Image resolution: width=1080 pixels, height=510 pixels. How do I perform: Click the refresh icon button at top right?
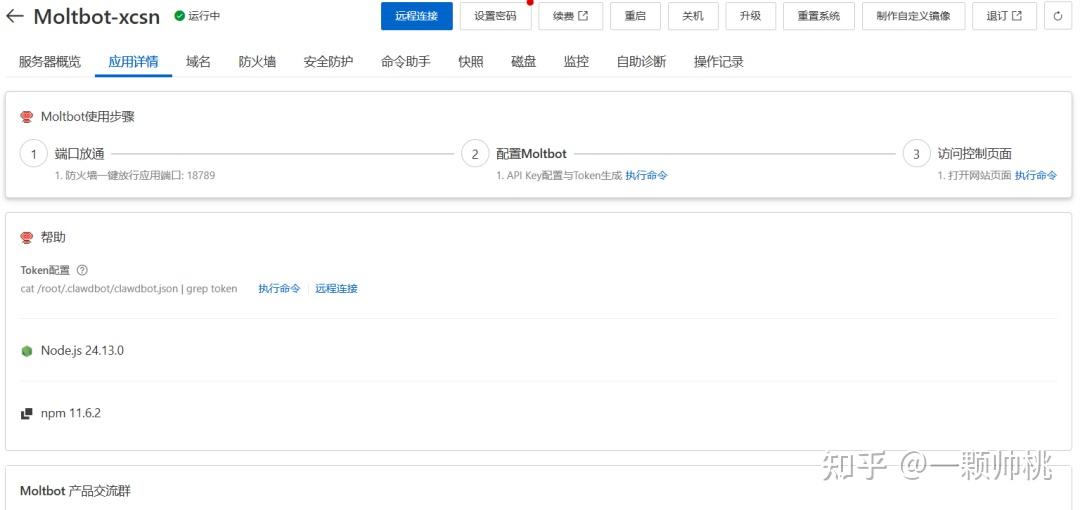pyautogui.click(x=1058, y=16)
